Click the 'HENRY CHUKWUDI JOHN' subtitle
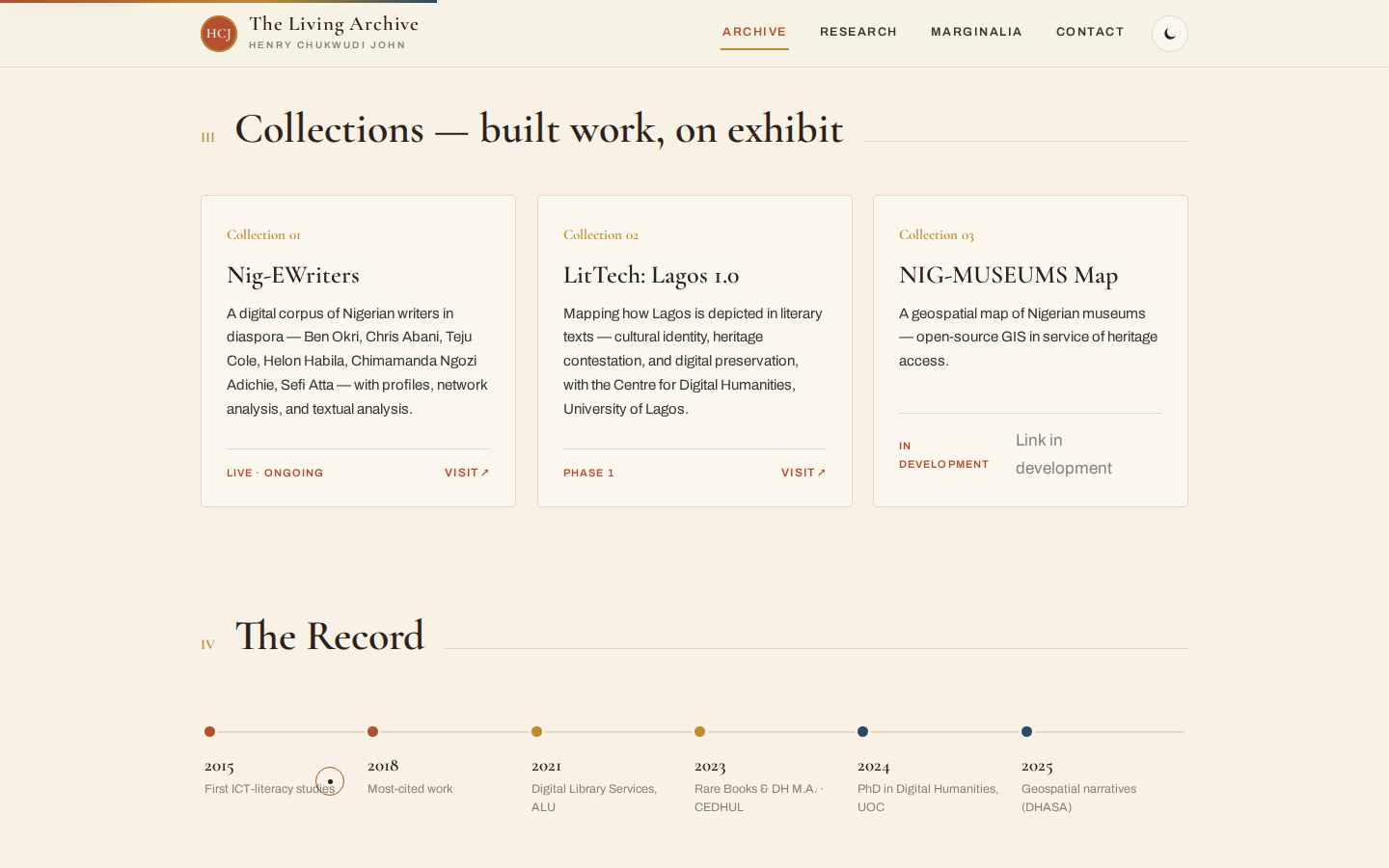Image resolution: width=1389 pixels, height=868 pixels. pyautogui.click(x=327, y=45)
